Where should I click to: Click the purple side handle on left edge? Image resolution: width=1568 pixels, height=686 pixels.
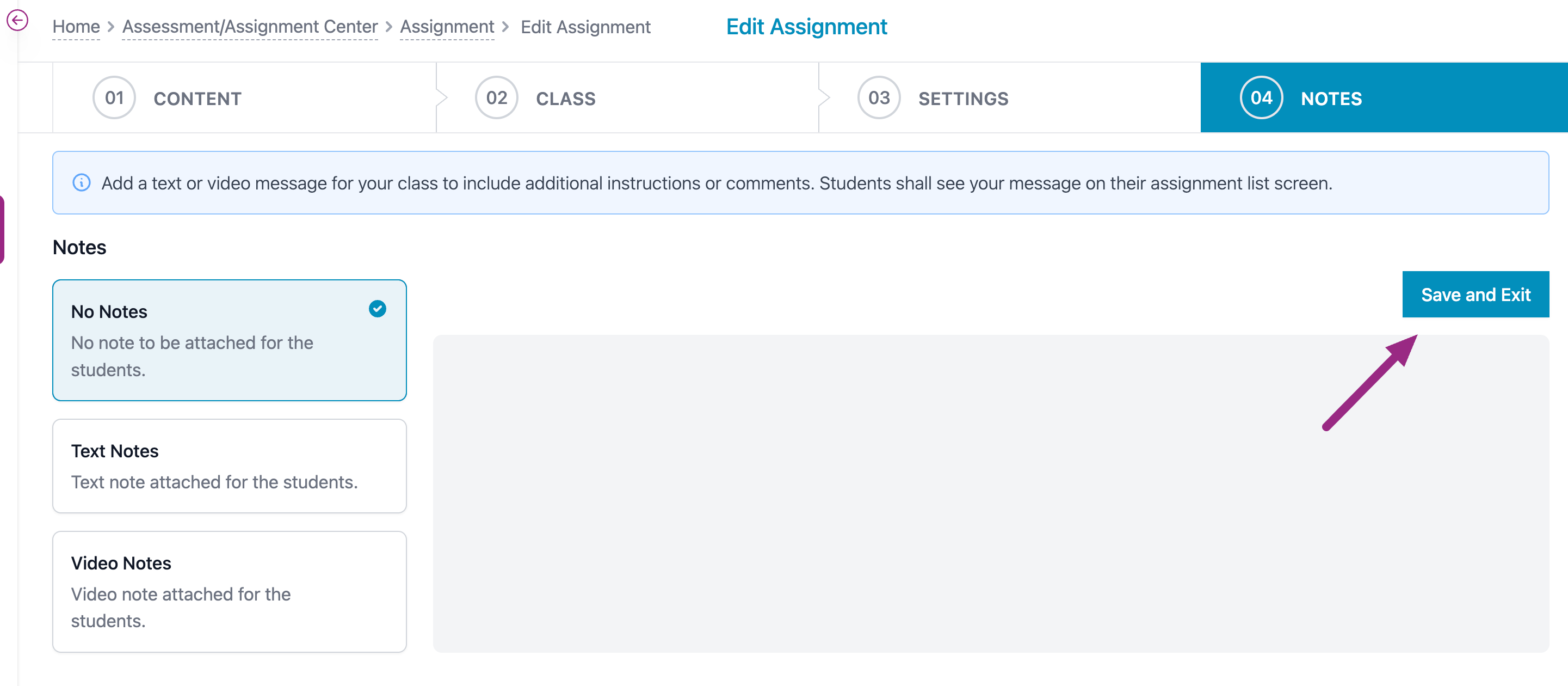pyautogui.click(x=2, y=229)
